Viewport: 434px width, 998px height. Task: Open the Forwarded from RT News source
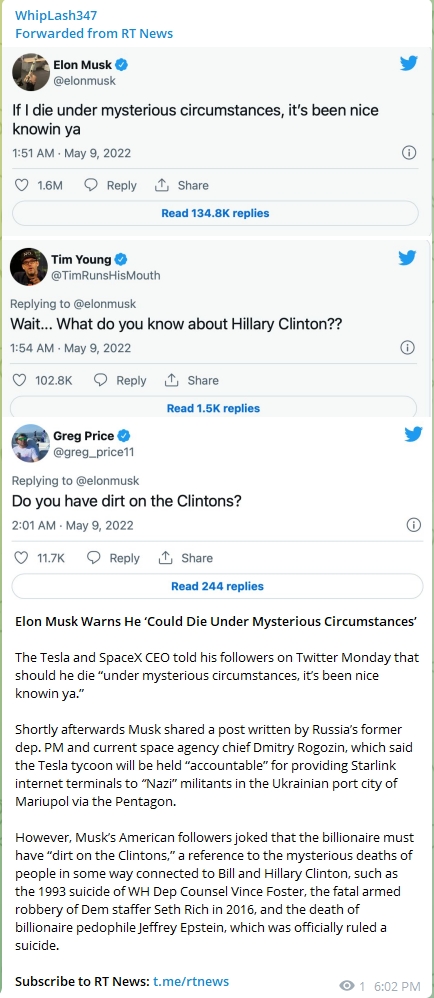pyautogui.click(x=94, y=33)
